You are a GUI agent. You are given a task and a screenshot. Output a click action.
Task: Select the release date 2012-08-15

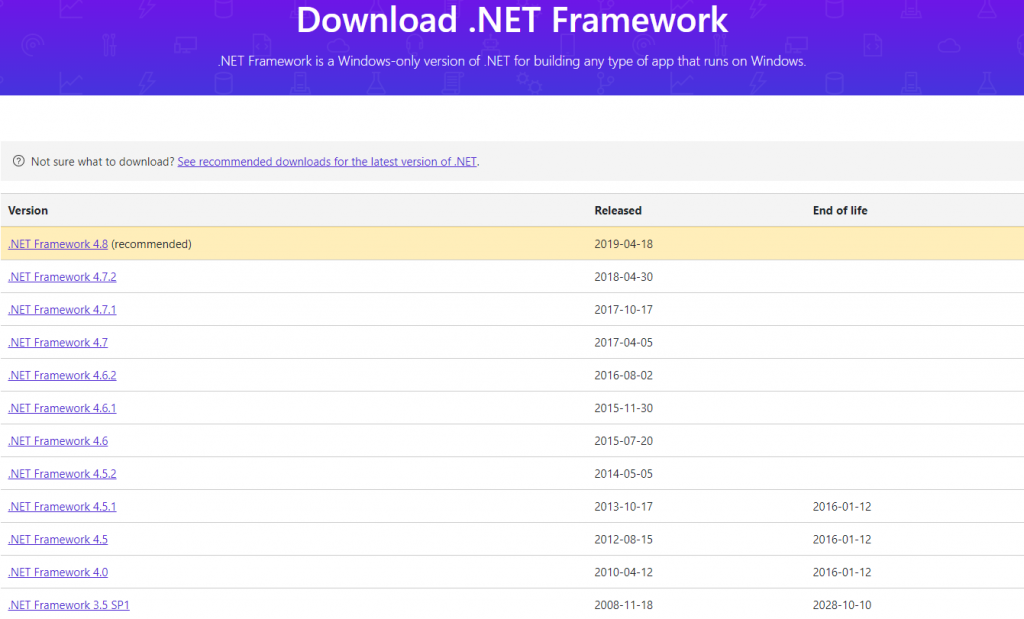(x=623, y=539)
